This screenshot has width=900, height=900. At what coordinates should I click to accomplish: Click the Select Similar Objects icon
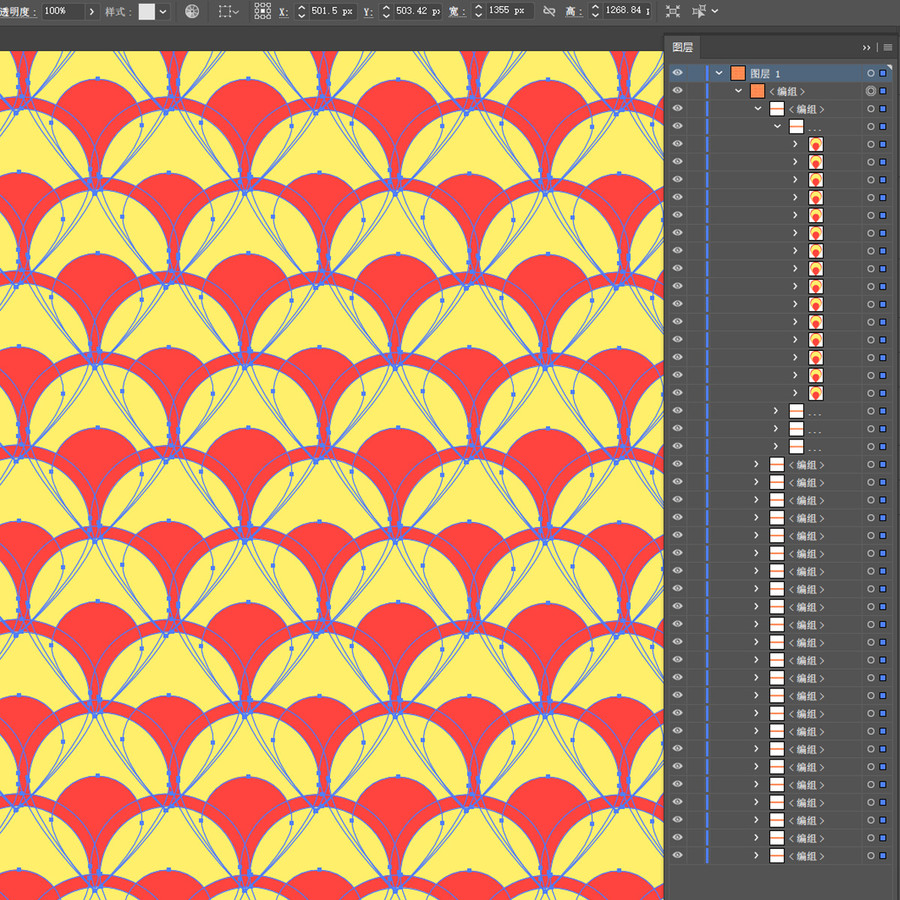(x=699, y=11)
